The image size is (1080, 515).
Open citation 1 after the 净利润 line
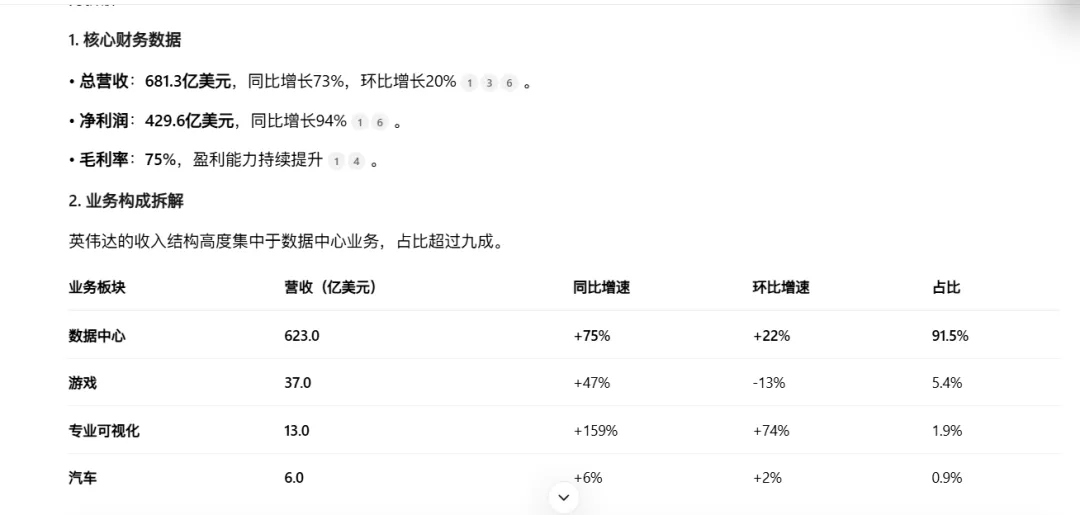[360, 123]
